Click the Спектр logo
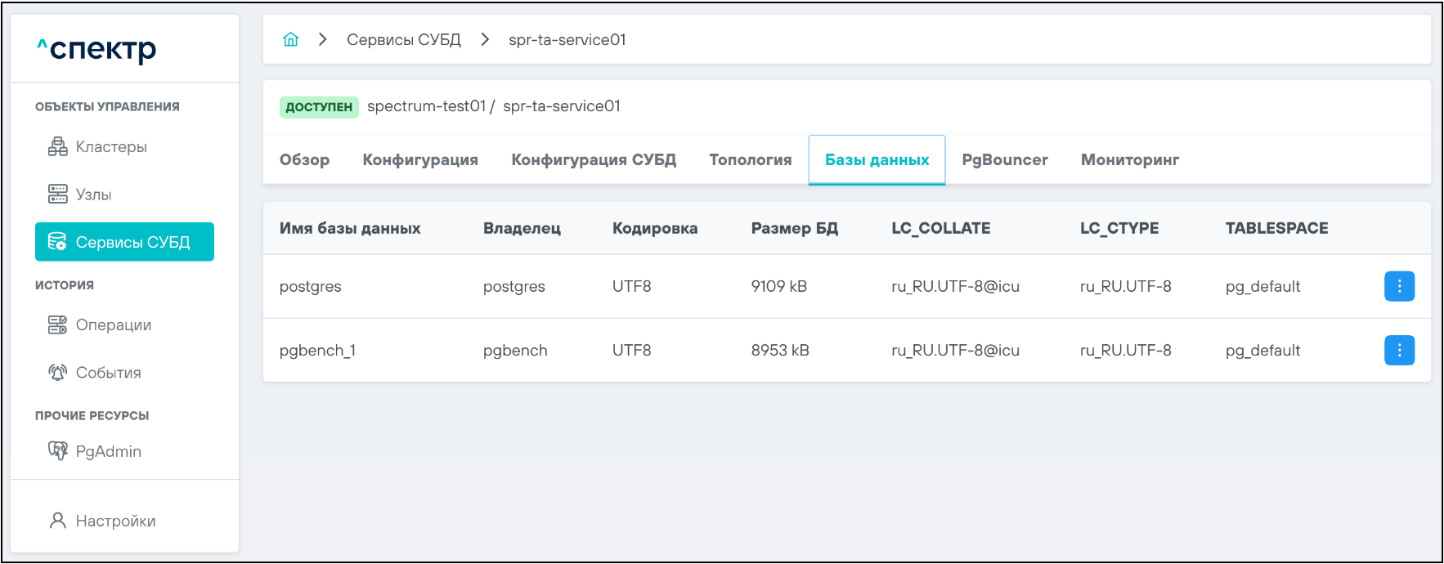Screen dimensions: 1444x564 tap(96, 49)
